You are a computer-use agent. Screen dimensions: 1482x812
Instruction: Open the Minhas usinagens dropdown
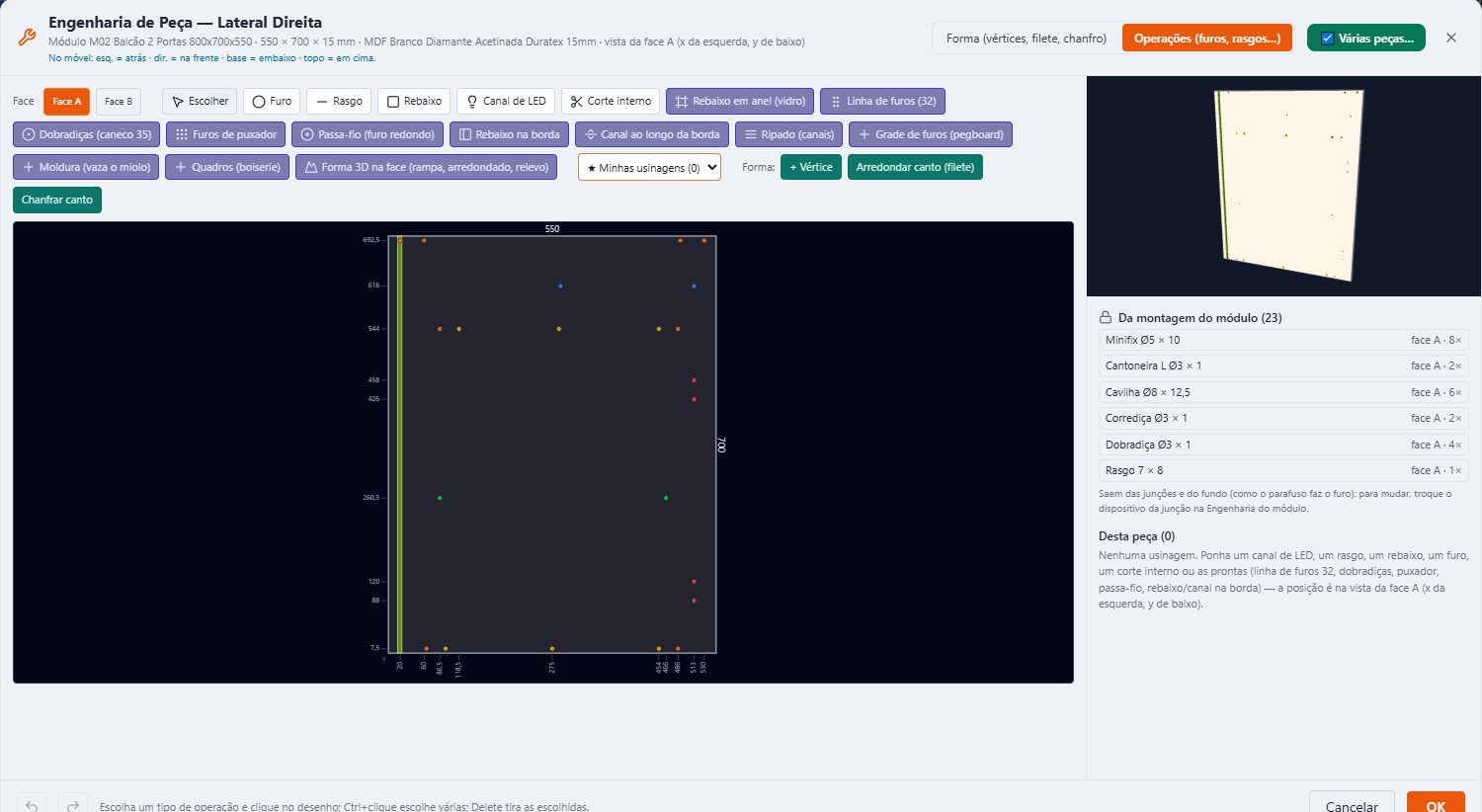[649, 168]
